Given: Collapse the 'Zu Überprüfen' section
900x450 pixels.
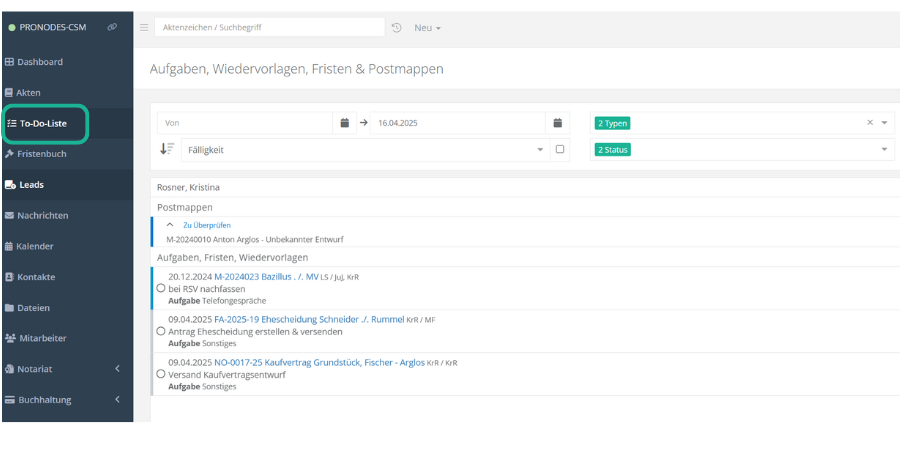Looking at the screenshot, I should tap(170, 225).
